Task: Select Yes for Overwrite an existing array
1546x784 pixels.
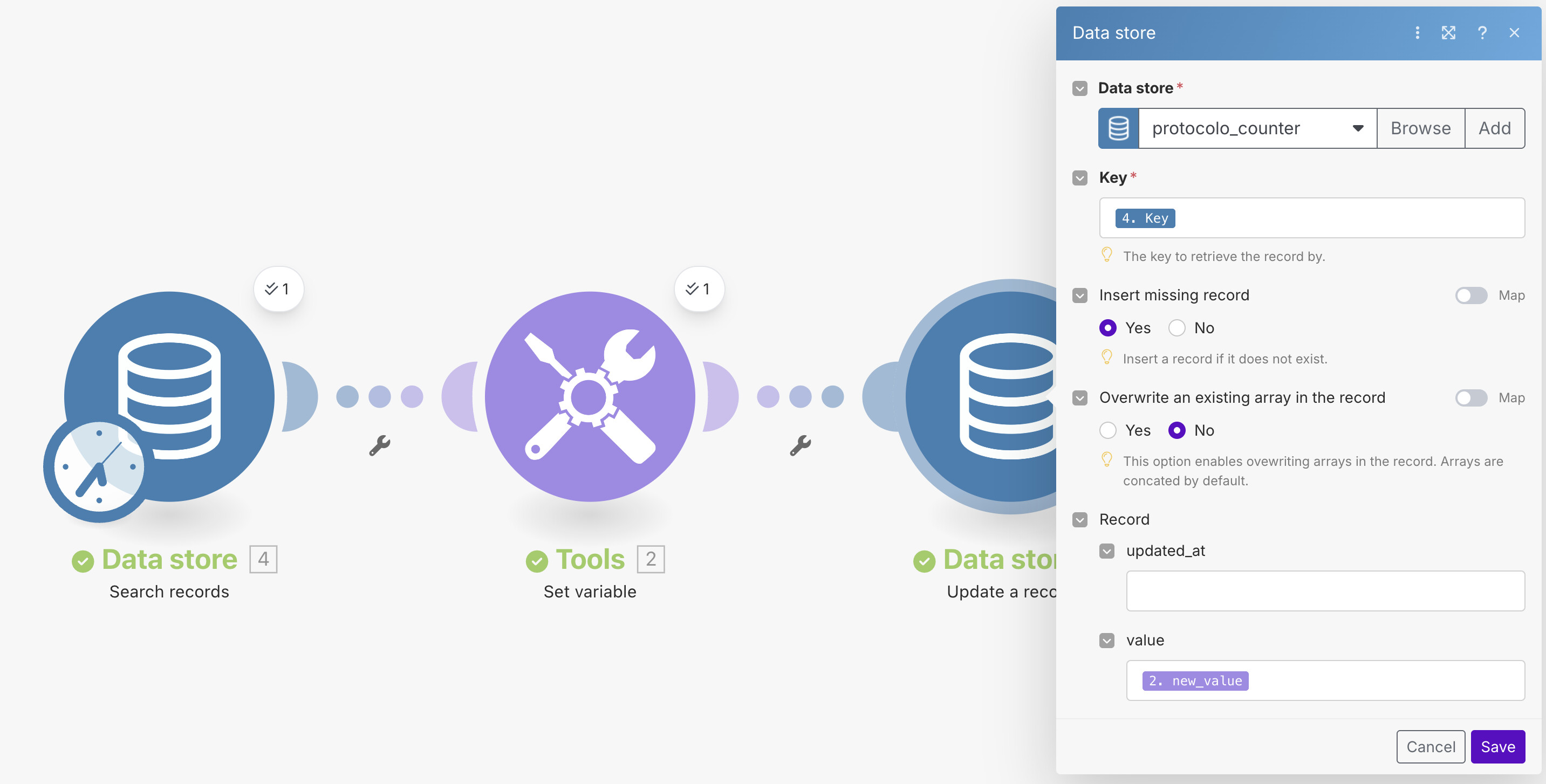Action: coord(1108,430)
